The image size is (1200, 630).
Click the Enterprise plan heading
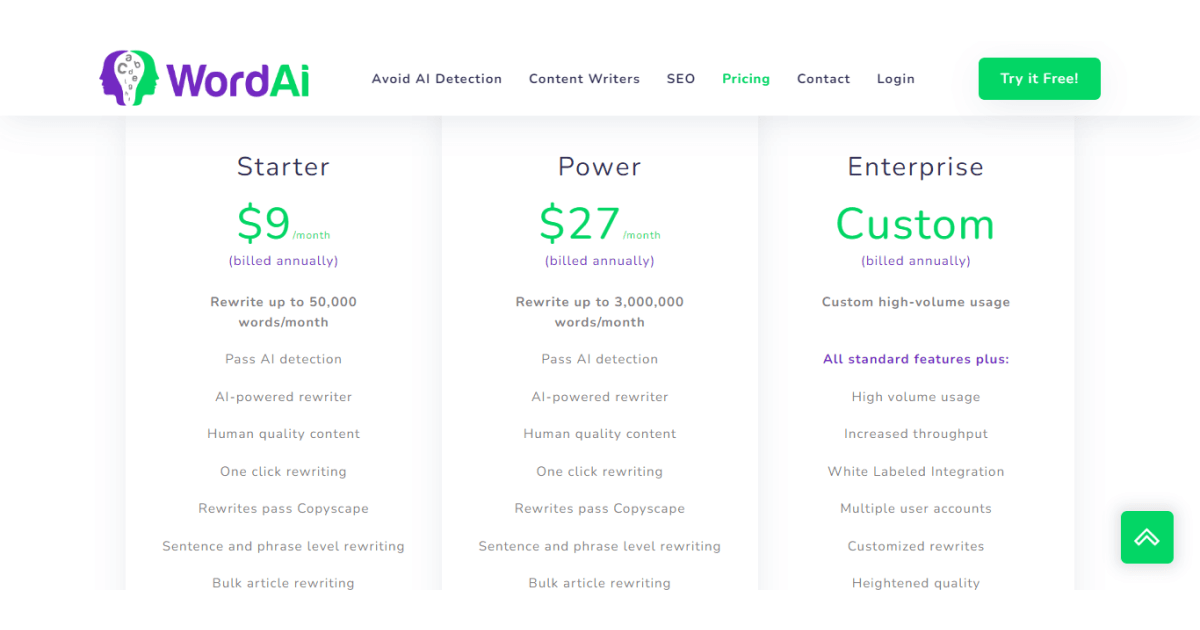pos(916,166)
